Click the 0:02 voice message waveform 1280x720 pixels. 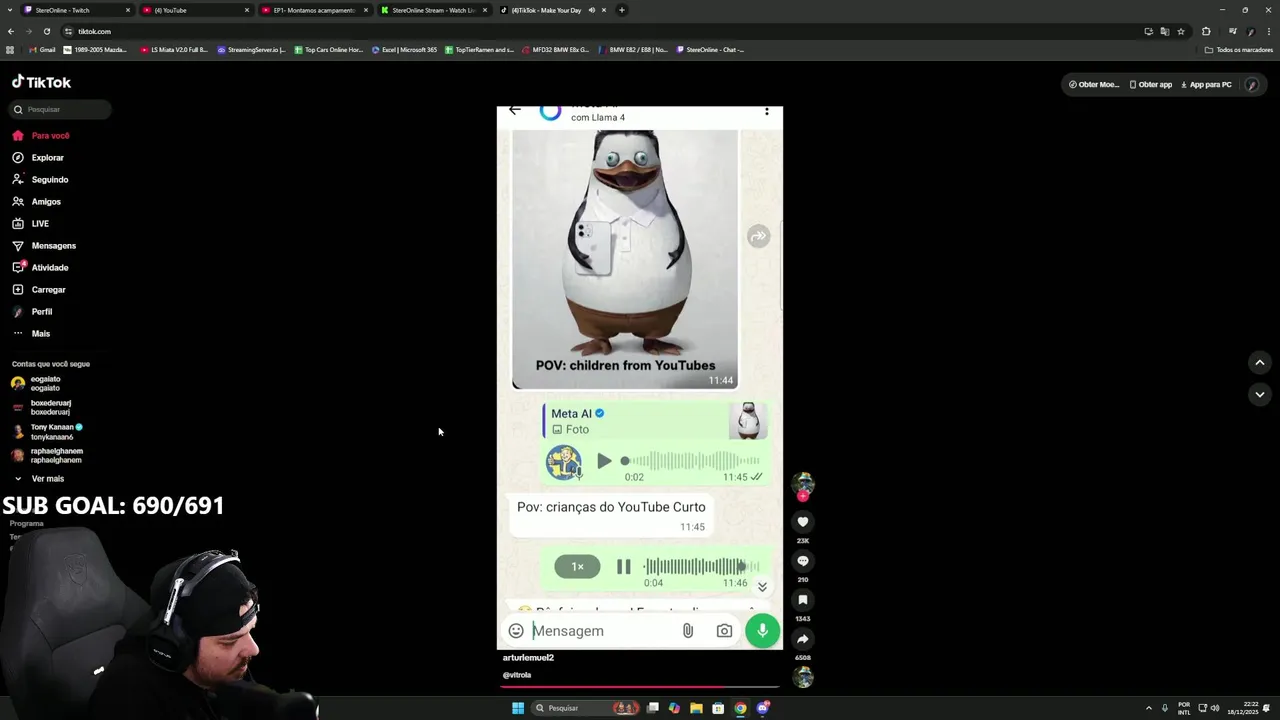coord(690,461)
